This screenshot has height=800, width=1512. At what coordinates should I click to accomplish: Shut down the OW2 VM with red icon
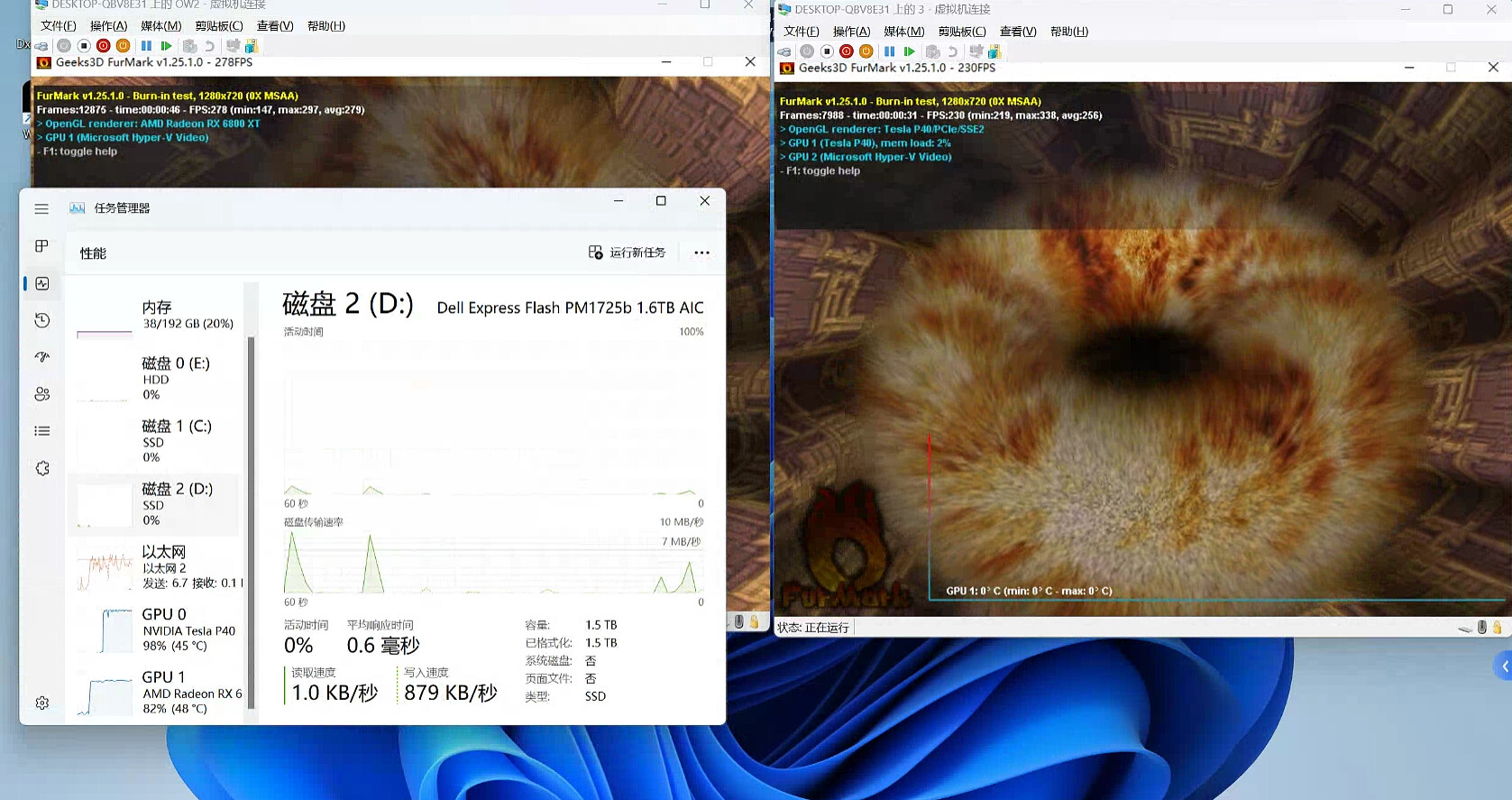(x=104, y=46)
